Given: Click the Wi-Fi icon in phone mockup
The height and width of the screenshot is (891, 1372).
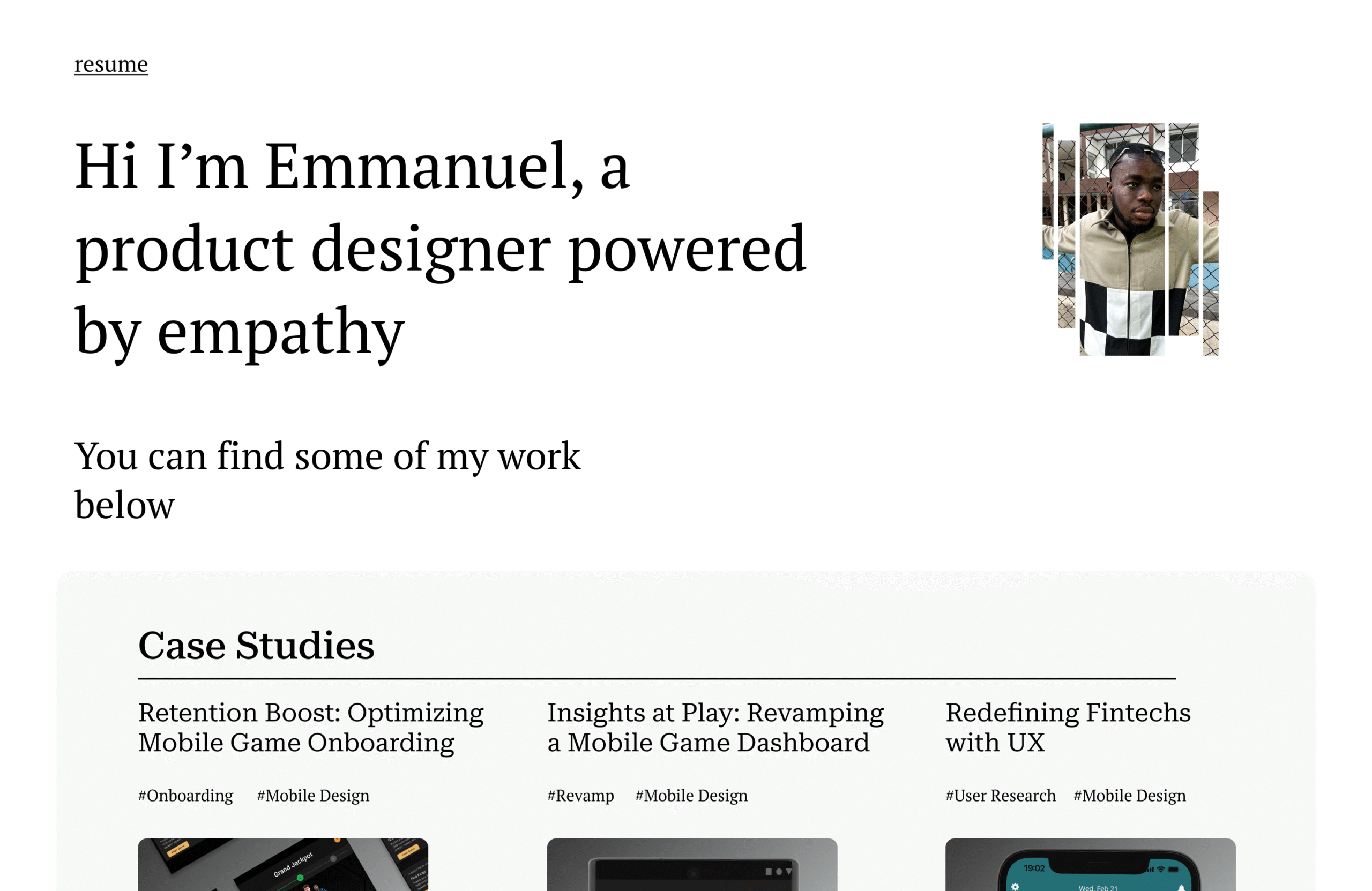Looking at the screenshot, I should coord(1160,868).
